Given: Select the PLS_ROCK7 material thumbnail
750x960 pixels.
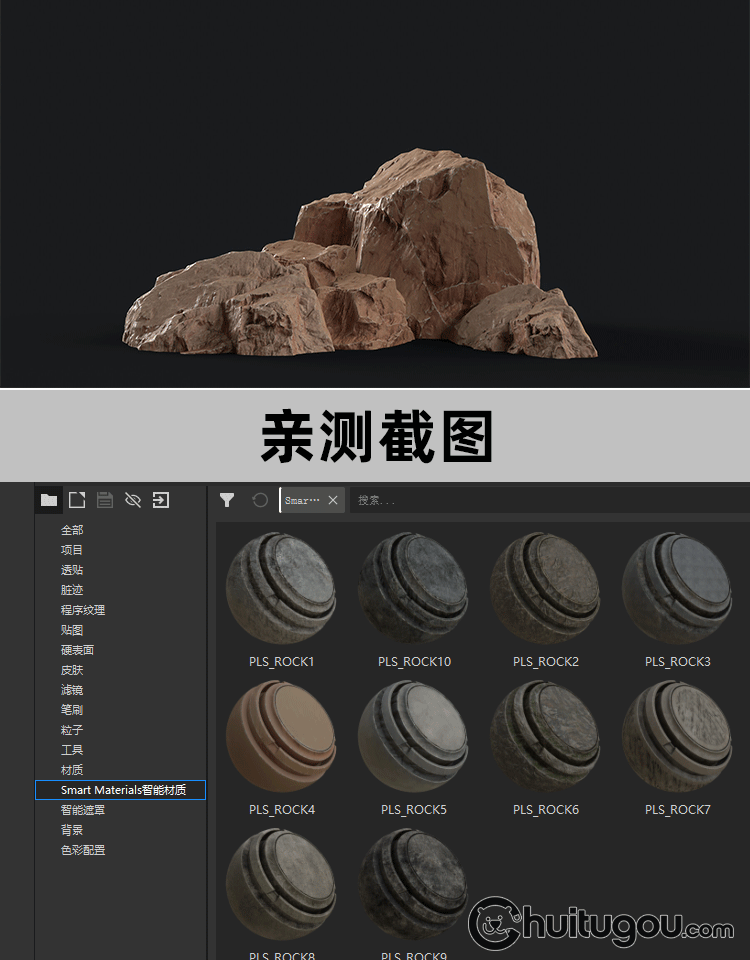Looking at the screenshot, I should 677,736.
